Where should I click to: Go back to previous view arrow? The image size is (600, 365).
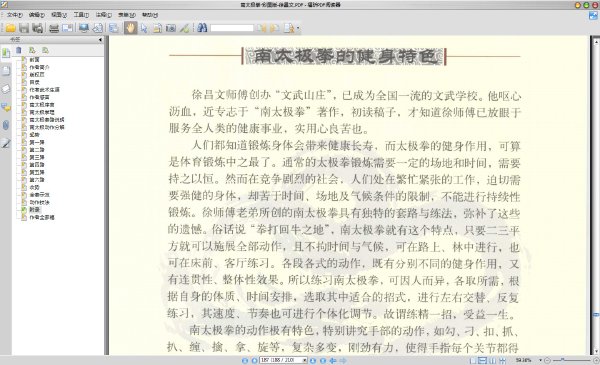(x=333, y=360)
